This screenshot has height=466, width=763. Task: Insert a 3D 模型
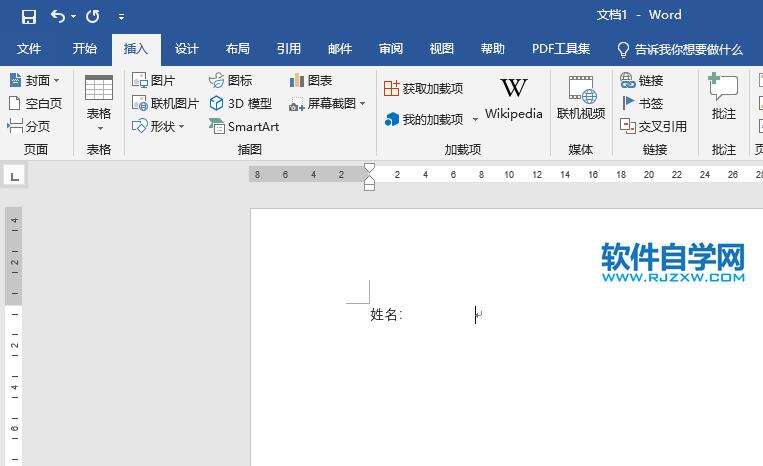coord(240,103)
